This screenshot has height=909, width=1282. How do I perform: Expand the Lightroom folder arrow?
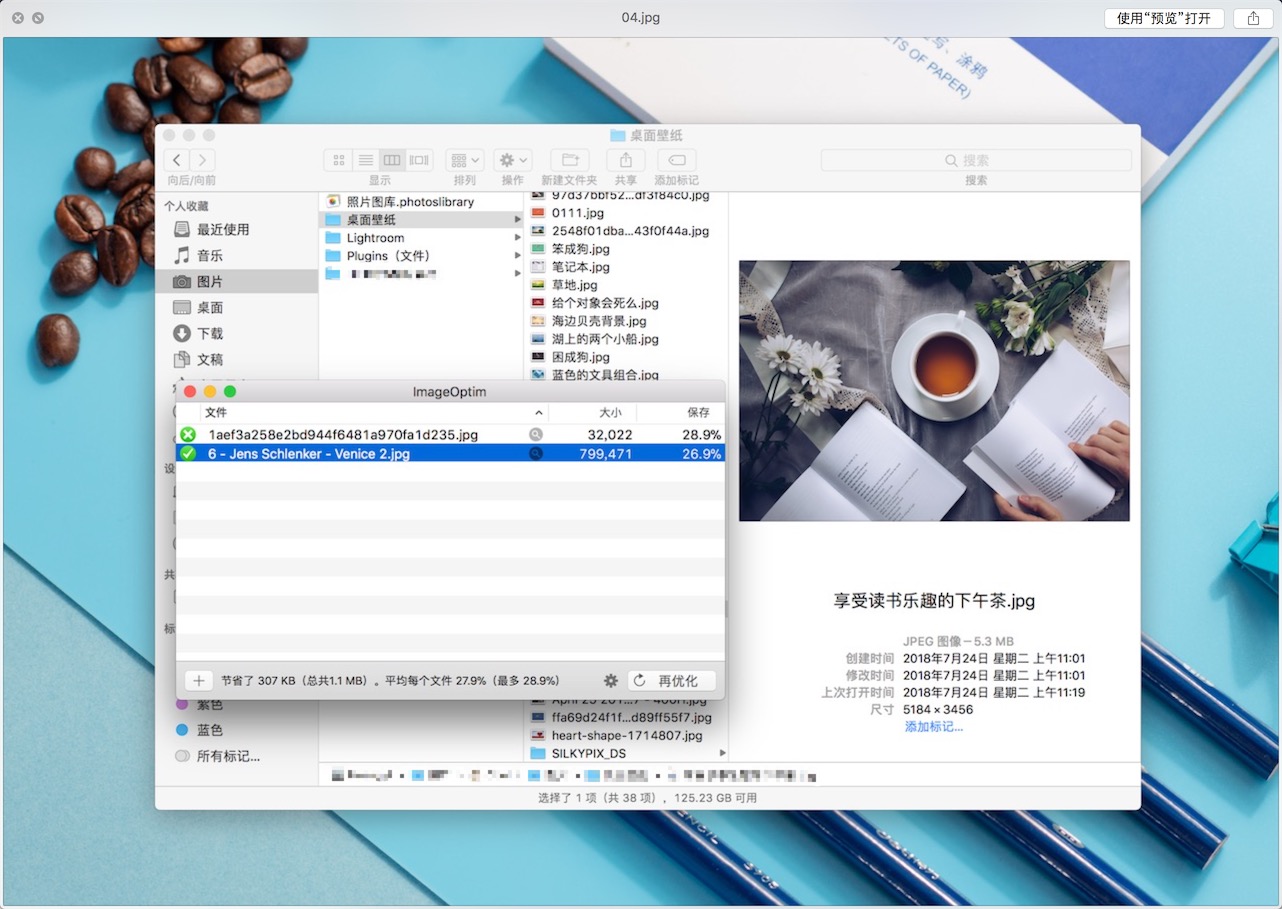pos(518,238)
